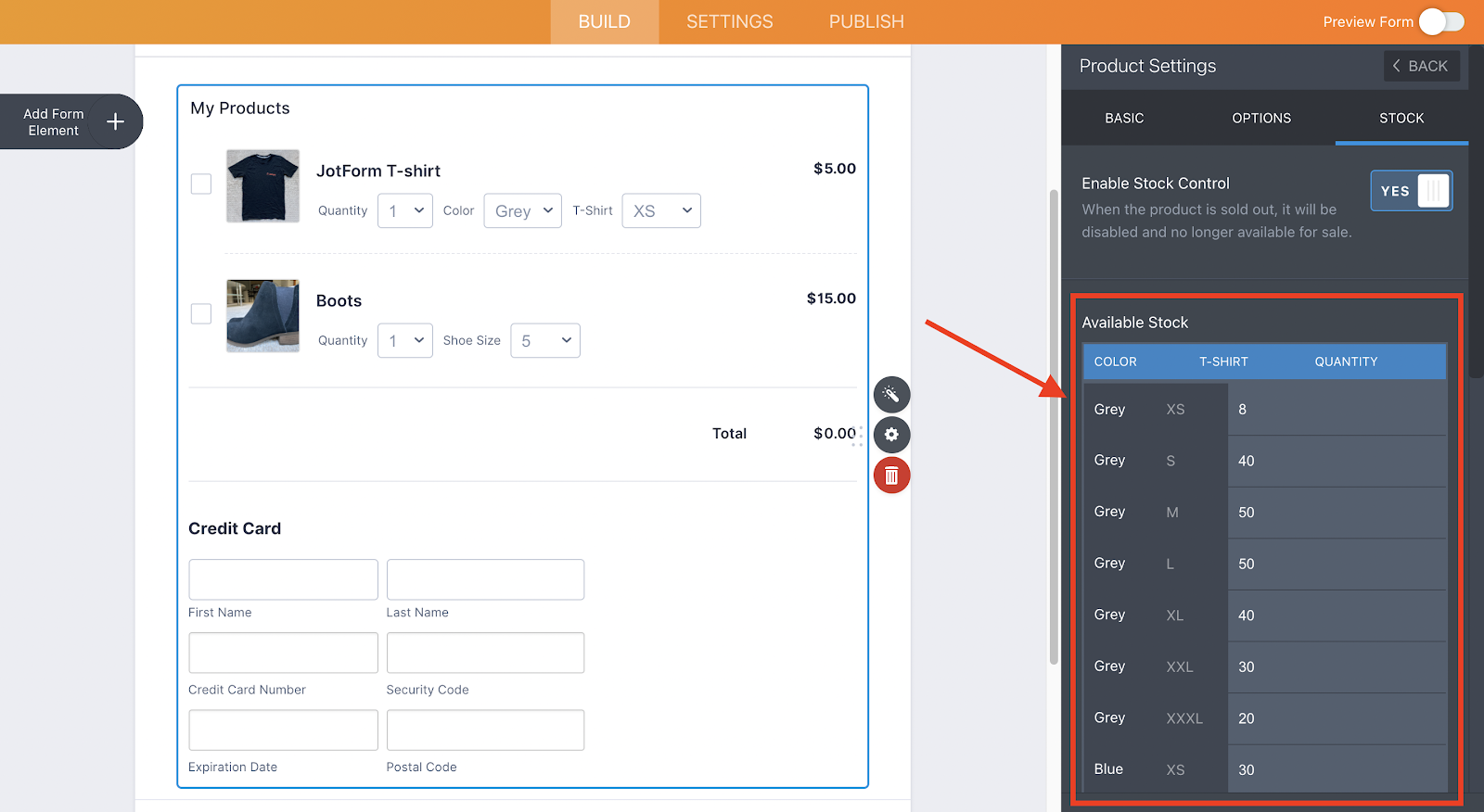Open the STOCK product settings tab
Viewport: 1484px width, 812px height.
pyautogui.click(x=1401, y=118)
